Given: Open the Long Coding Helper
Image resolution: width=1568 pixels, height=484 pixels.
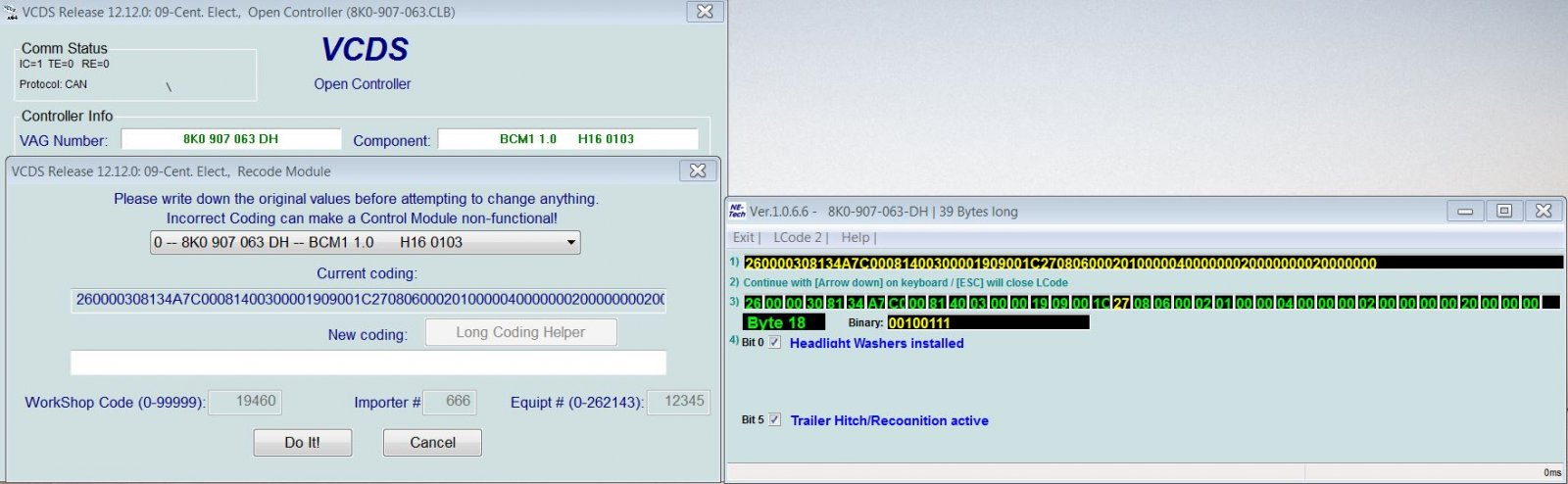Looking at the screenshot, I should click(x=520, y=332).
